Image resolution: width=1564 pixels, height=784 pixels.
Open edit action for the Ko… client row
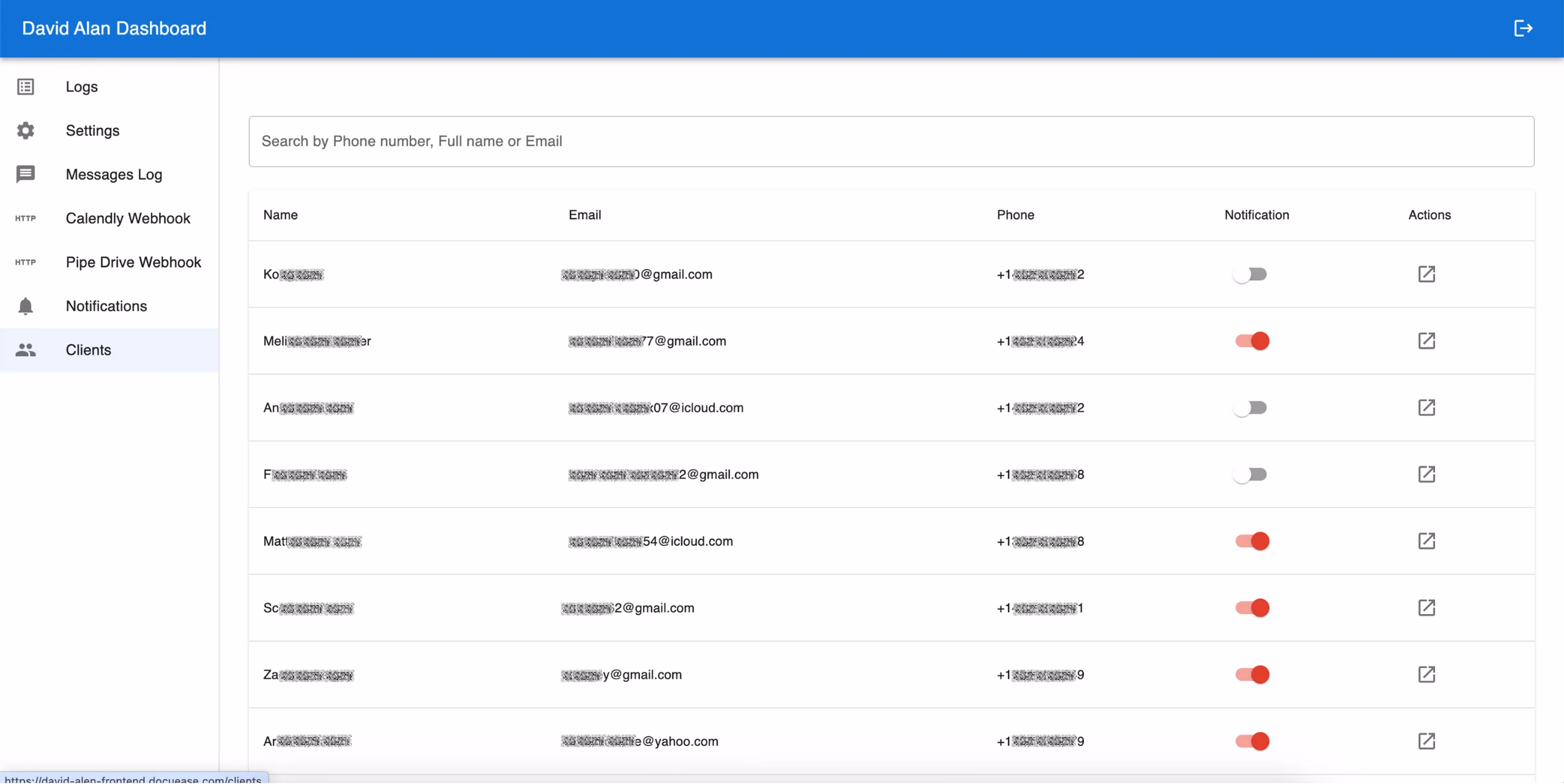(x=1426, y=274)
